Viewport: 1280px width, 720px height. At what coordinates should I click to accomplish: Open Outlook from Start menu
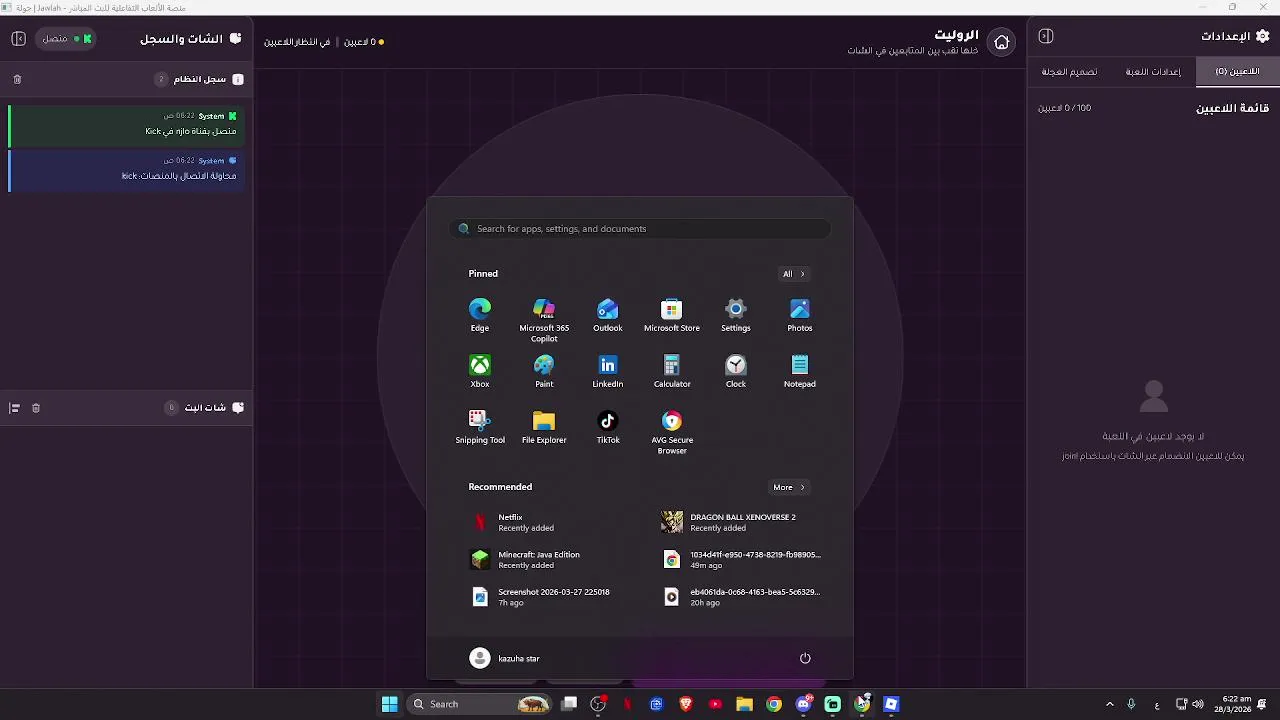[x=608, y=314]
